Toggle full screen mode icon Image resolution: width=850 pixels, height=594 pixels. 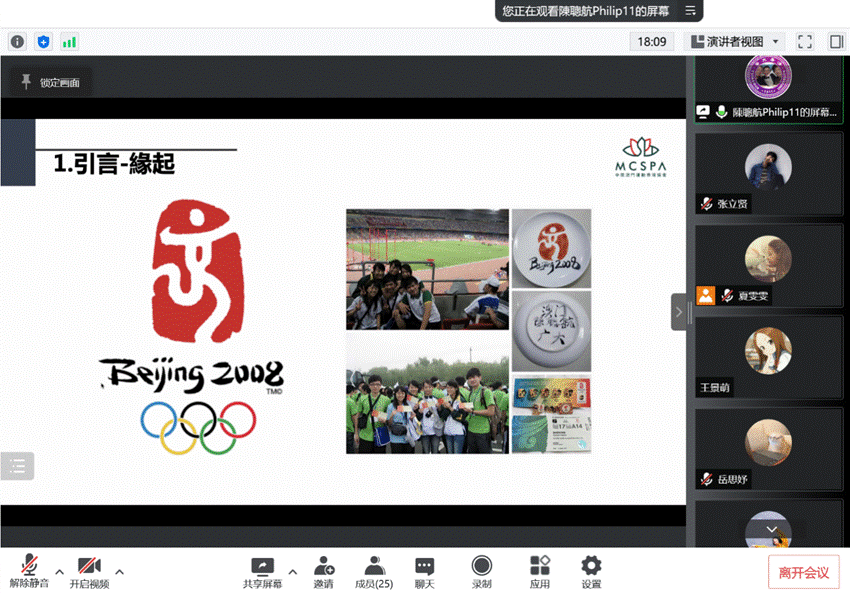coord(805,42)
